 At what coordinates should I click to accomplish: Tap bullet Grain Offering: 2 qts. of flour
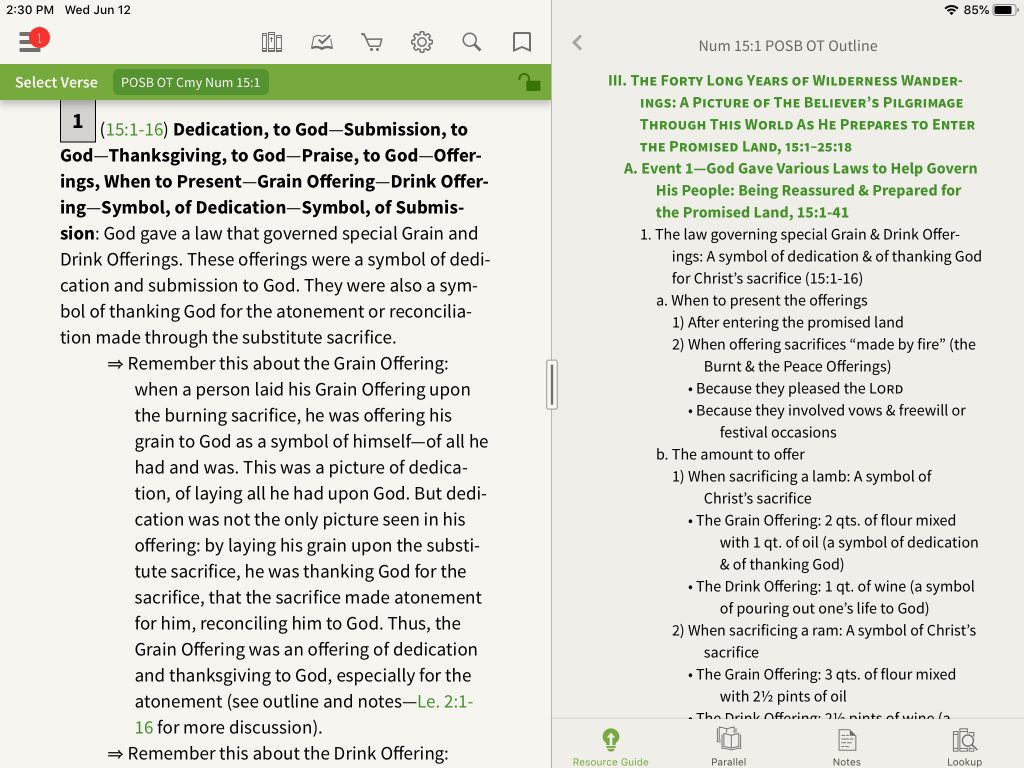coord(833,542)
